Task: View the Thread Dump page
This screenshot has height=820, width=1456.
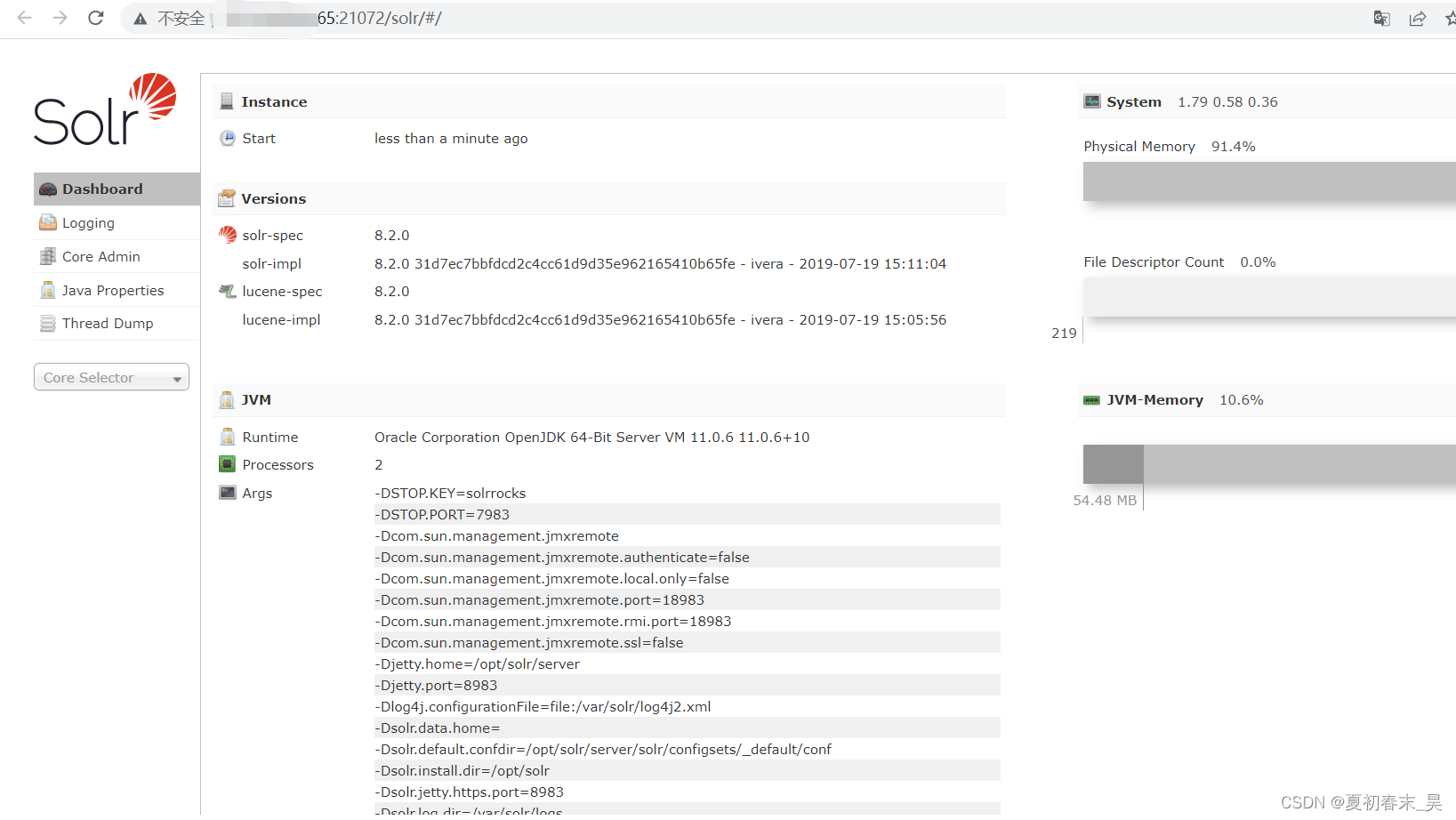Action: [117, 324]
